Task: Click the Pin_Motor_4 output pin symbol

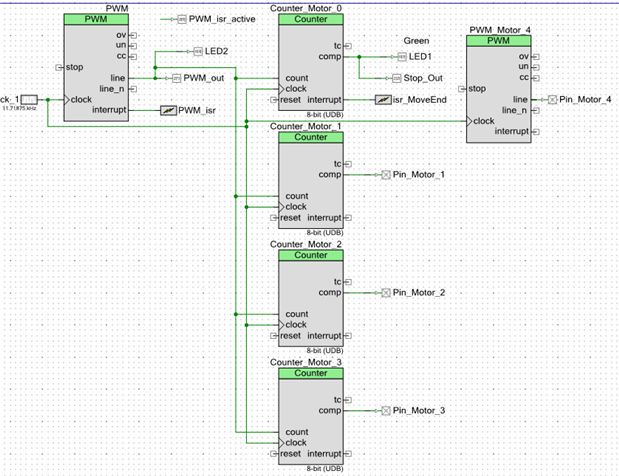Action: point(553,100)
